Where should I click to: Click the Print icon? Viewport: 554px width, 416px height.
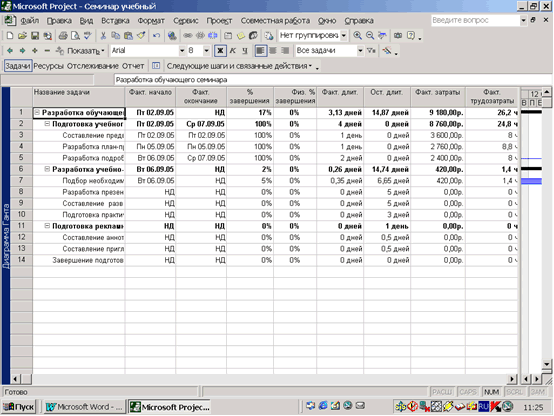tap(63, 36)
